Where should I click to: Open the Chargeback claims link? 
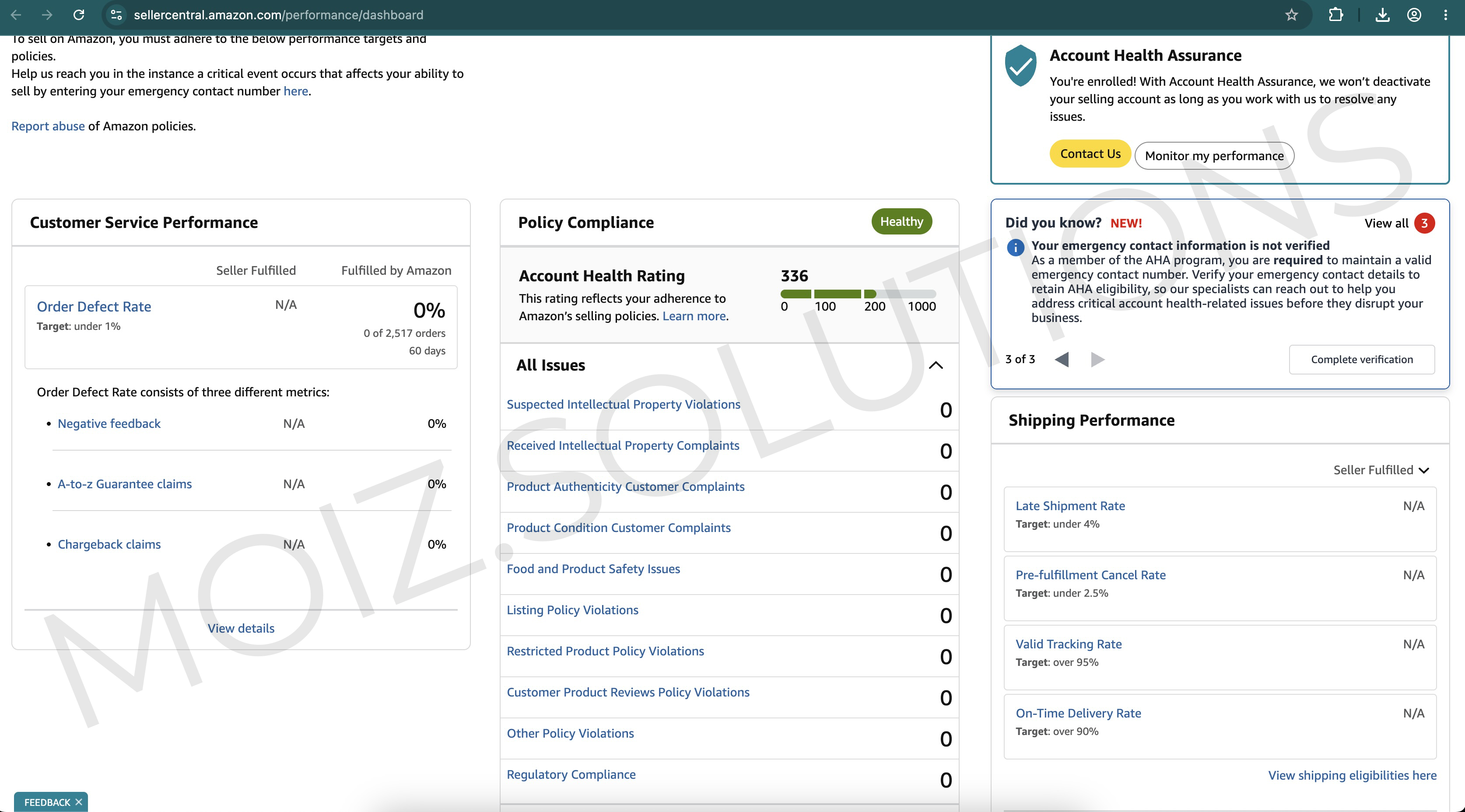point(109,544)
